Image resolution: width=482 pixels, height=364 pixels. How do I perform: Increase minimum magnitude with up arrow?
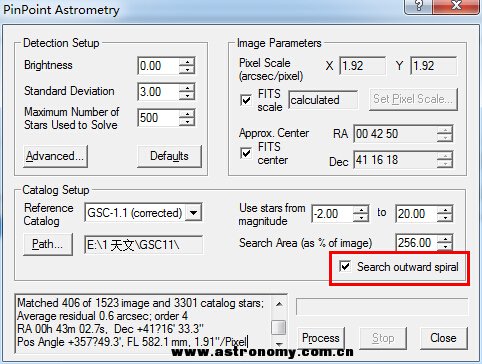tap(361, 209)
